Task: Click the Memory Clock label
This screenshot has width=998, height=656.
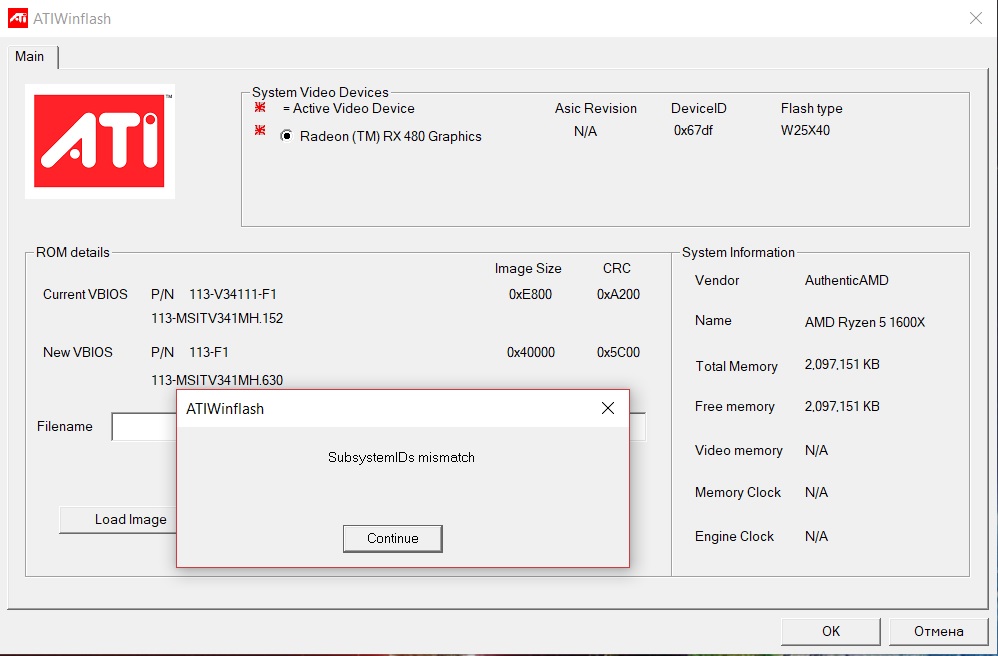Action: 738,492
